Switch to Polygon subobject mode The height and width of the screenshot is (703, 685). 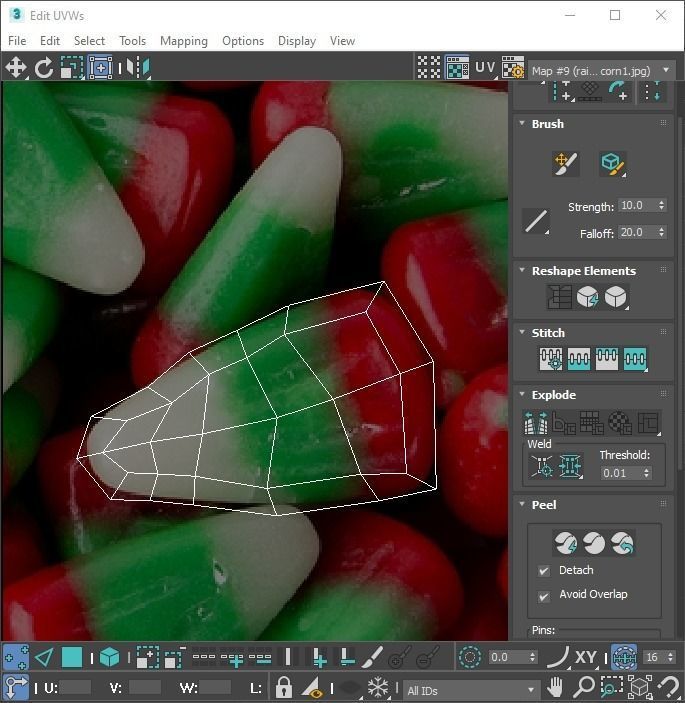click(x=72, y=657)
